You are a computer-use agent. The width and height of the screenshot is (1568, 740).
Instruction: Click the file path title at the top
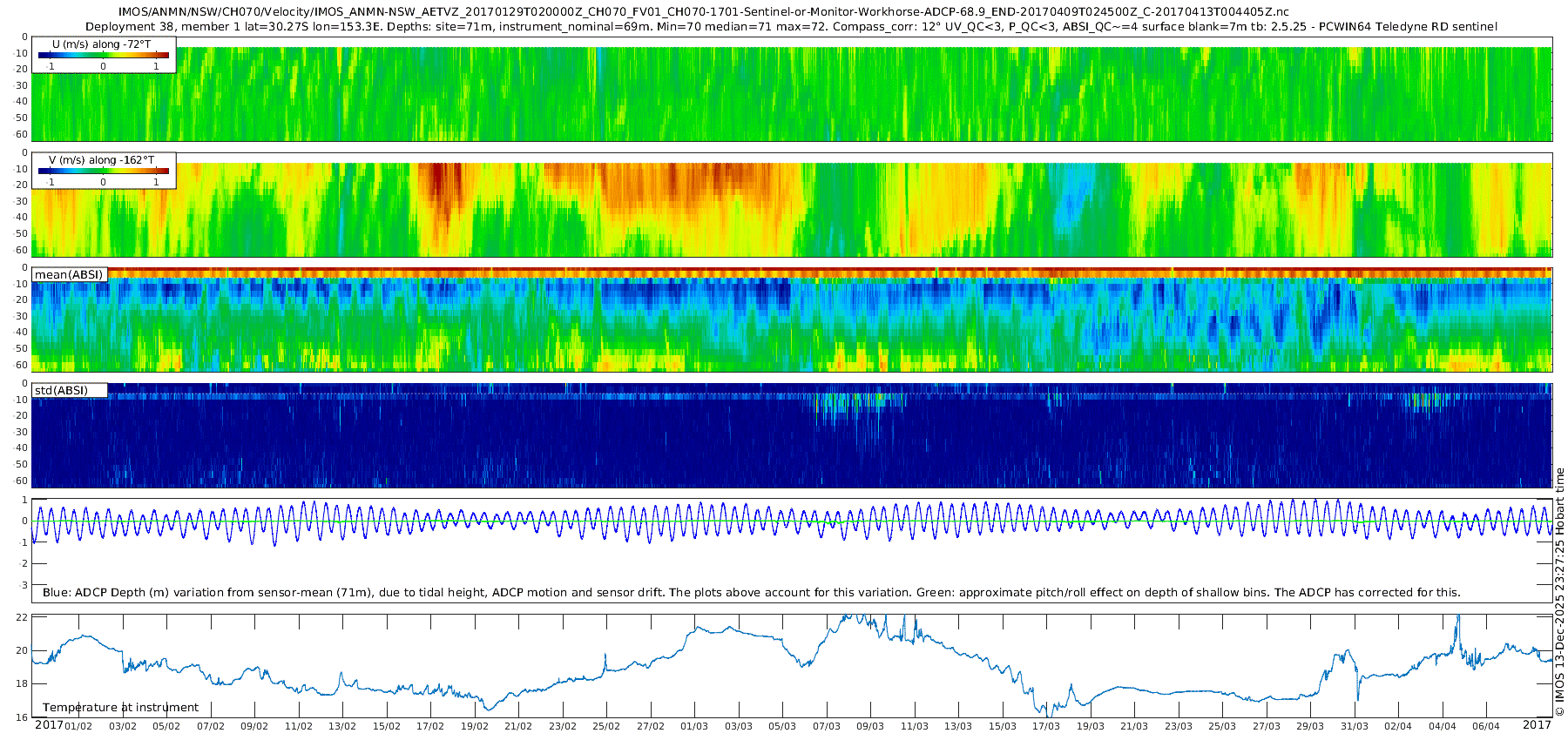704,12
